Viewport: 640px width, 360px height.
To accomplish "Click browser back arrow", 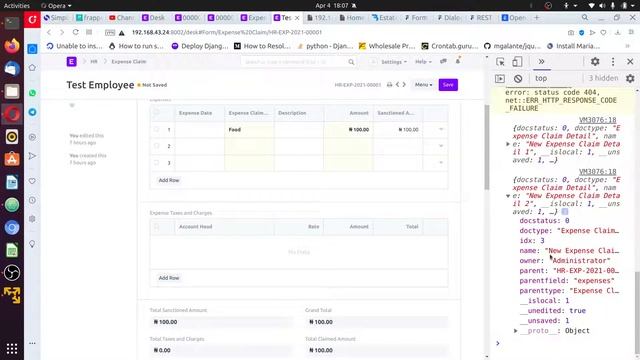I will (x=49, y=32).
